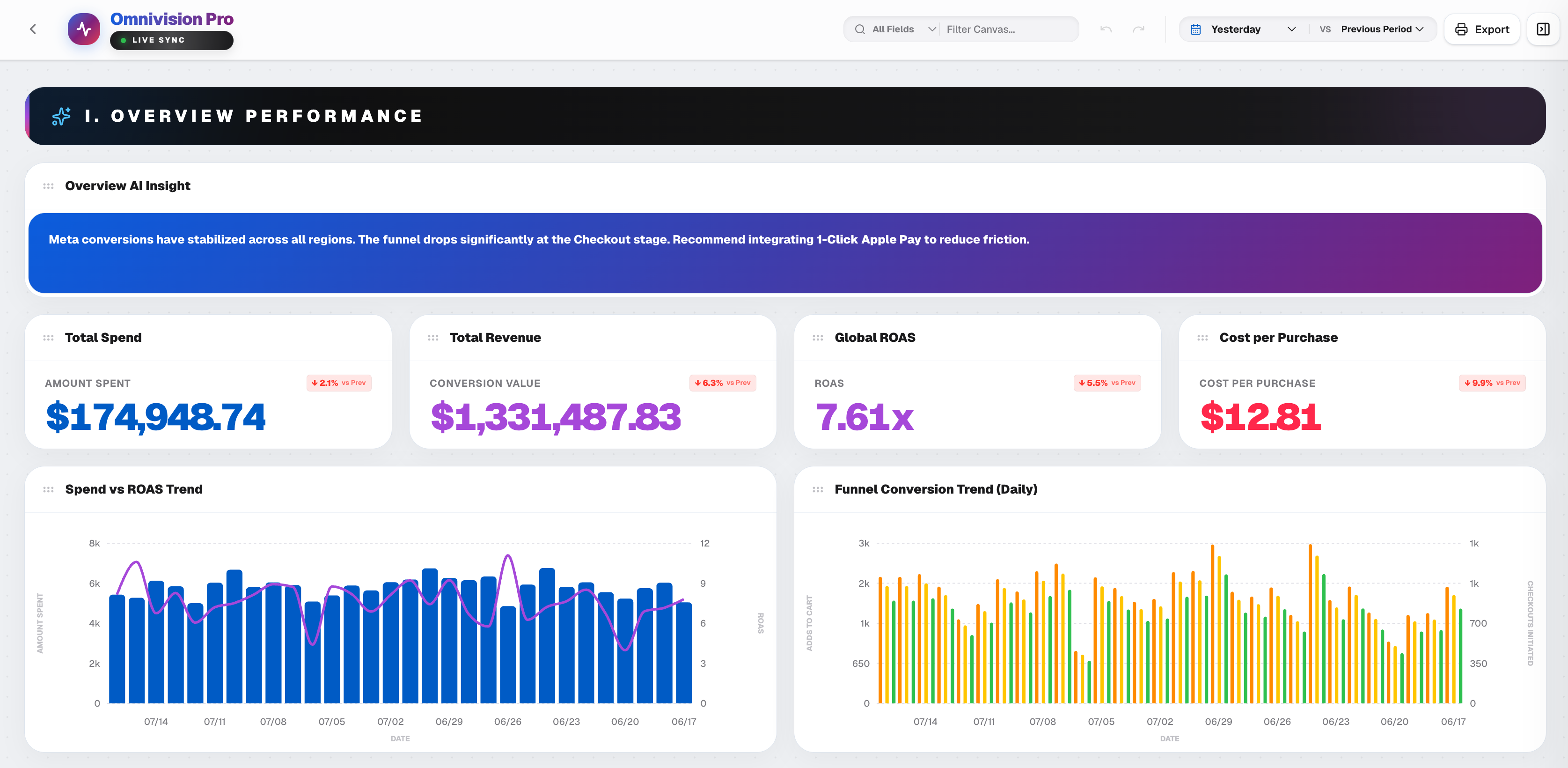Grab the Total Revenue card drag handle
Viewport: 1568px width, 768px height.
tap(433, 338)
